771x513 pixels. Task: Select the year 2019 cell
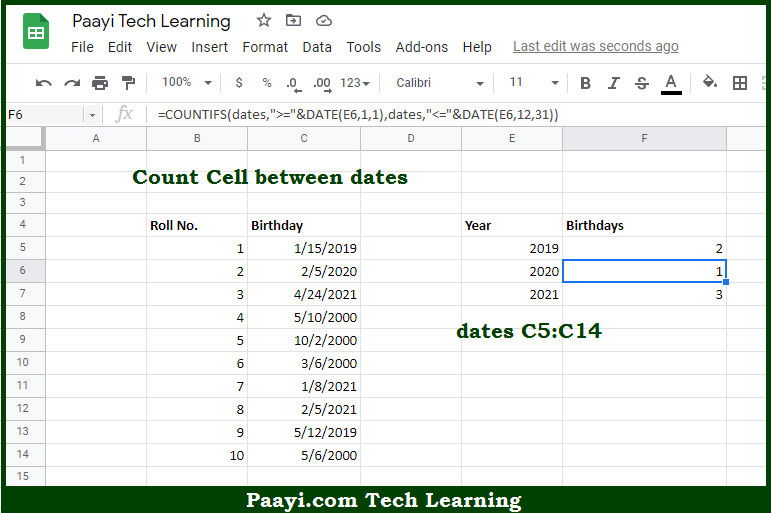pos(512,248)
